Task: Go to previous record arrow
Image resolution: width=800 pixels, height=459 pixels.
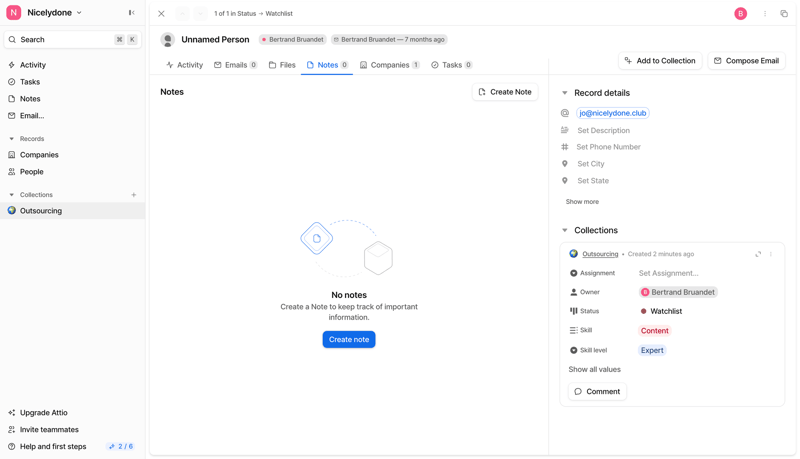Action: pos(182,14)
